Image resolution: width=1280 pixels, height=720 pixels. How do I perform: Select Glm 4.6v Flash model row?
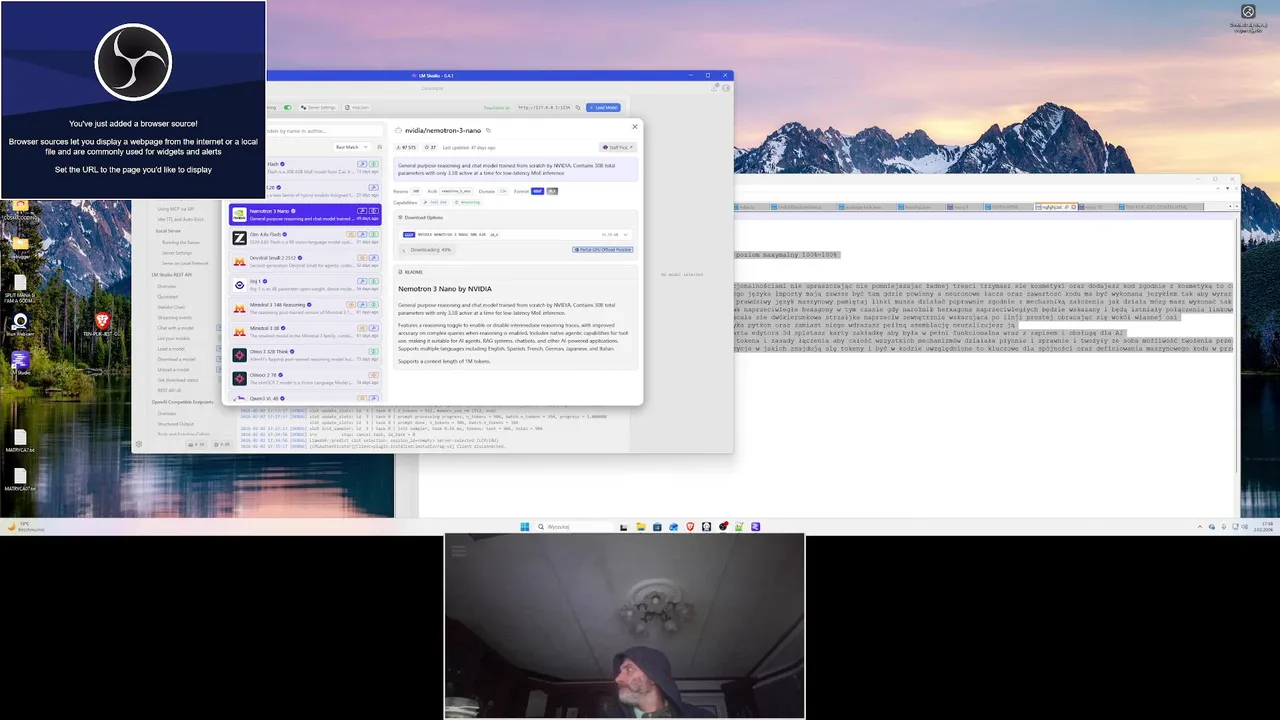(x=305, y=238)
